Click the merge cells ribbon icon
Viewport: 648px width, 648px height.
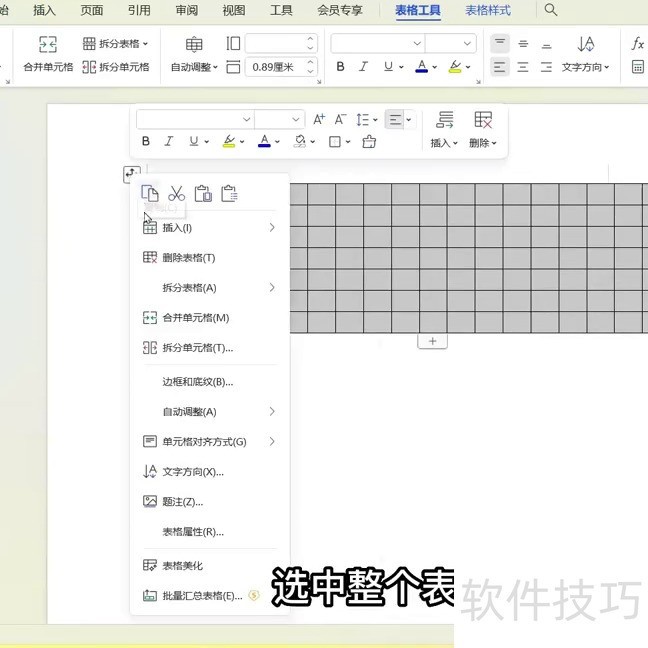click(x=48, y=45)
